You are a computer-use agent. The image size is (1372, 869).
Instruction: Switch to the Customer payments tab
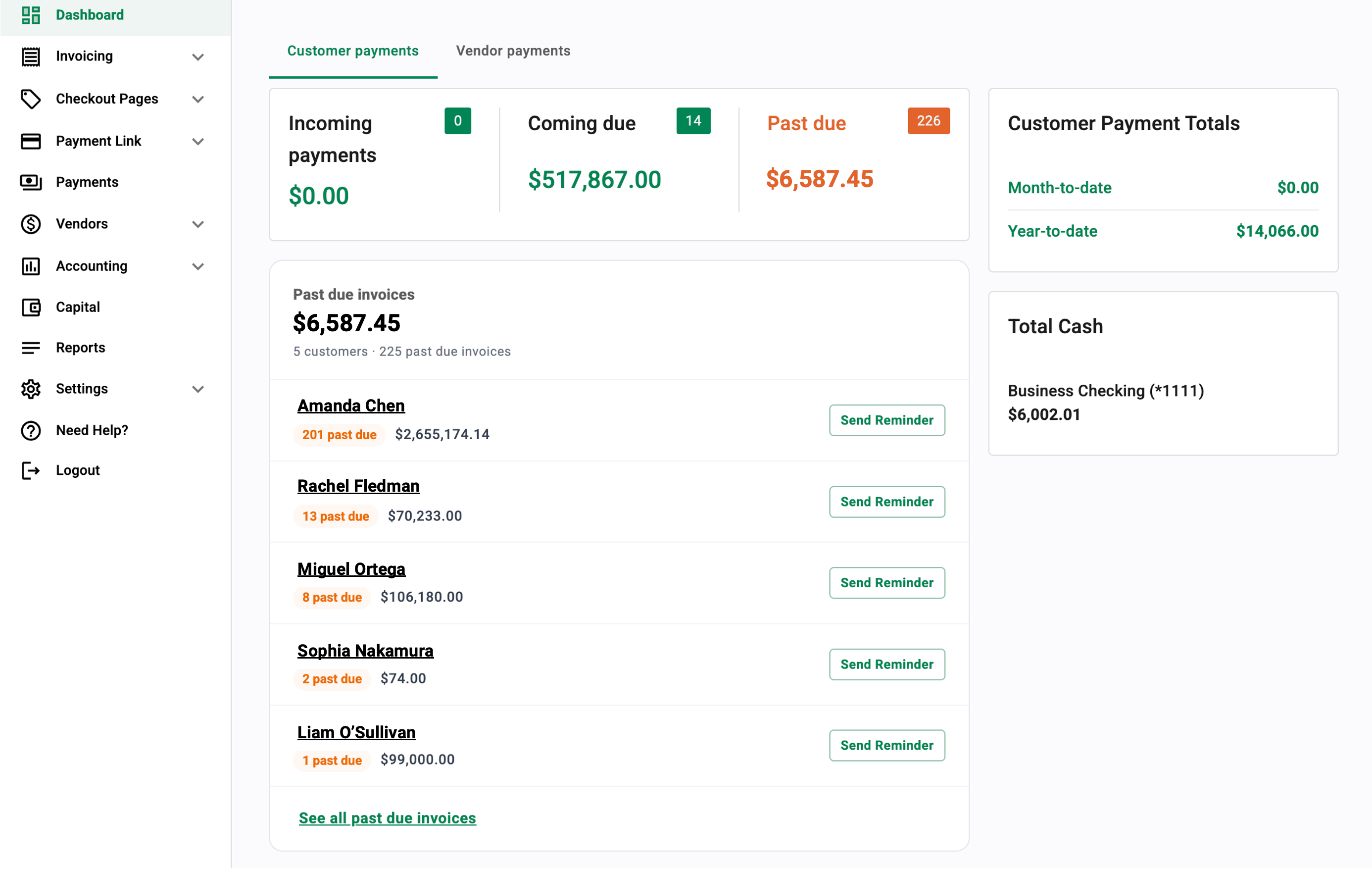(353, 51)
